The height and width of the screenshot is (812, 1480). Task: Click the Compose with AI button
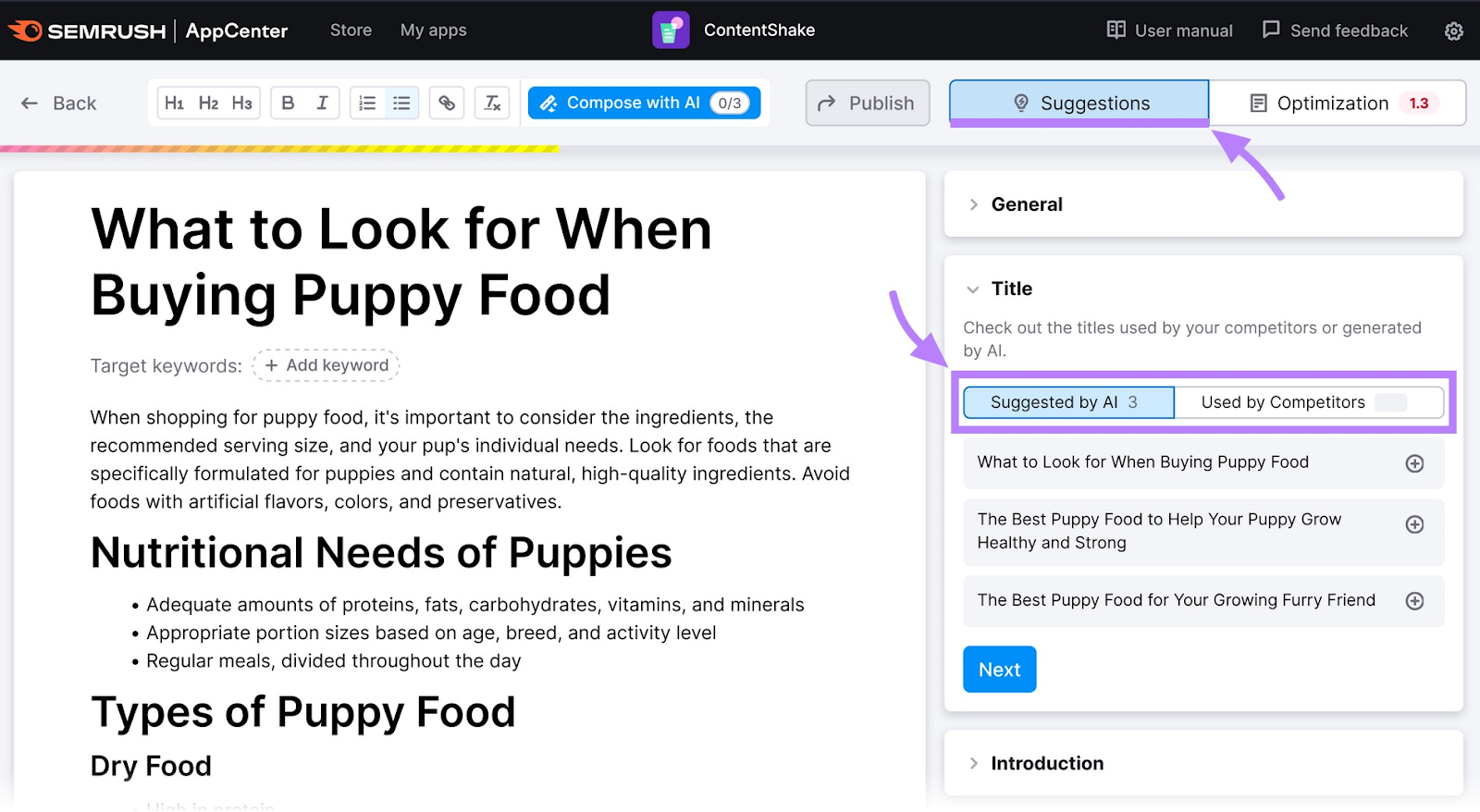tap(644, 103)
